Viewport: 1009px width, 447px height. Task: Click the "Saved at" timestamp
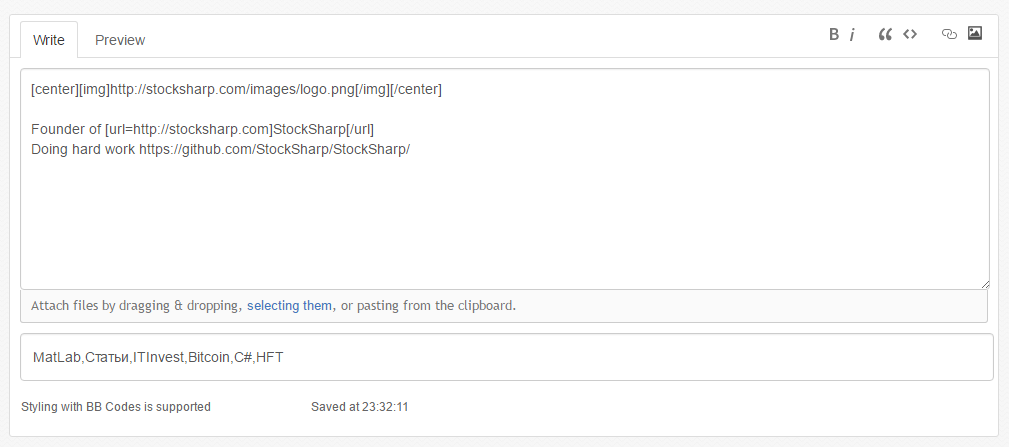pos(360,407)
